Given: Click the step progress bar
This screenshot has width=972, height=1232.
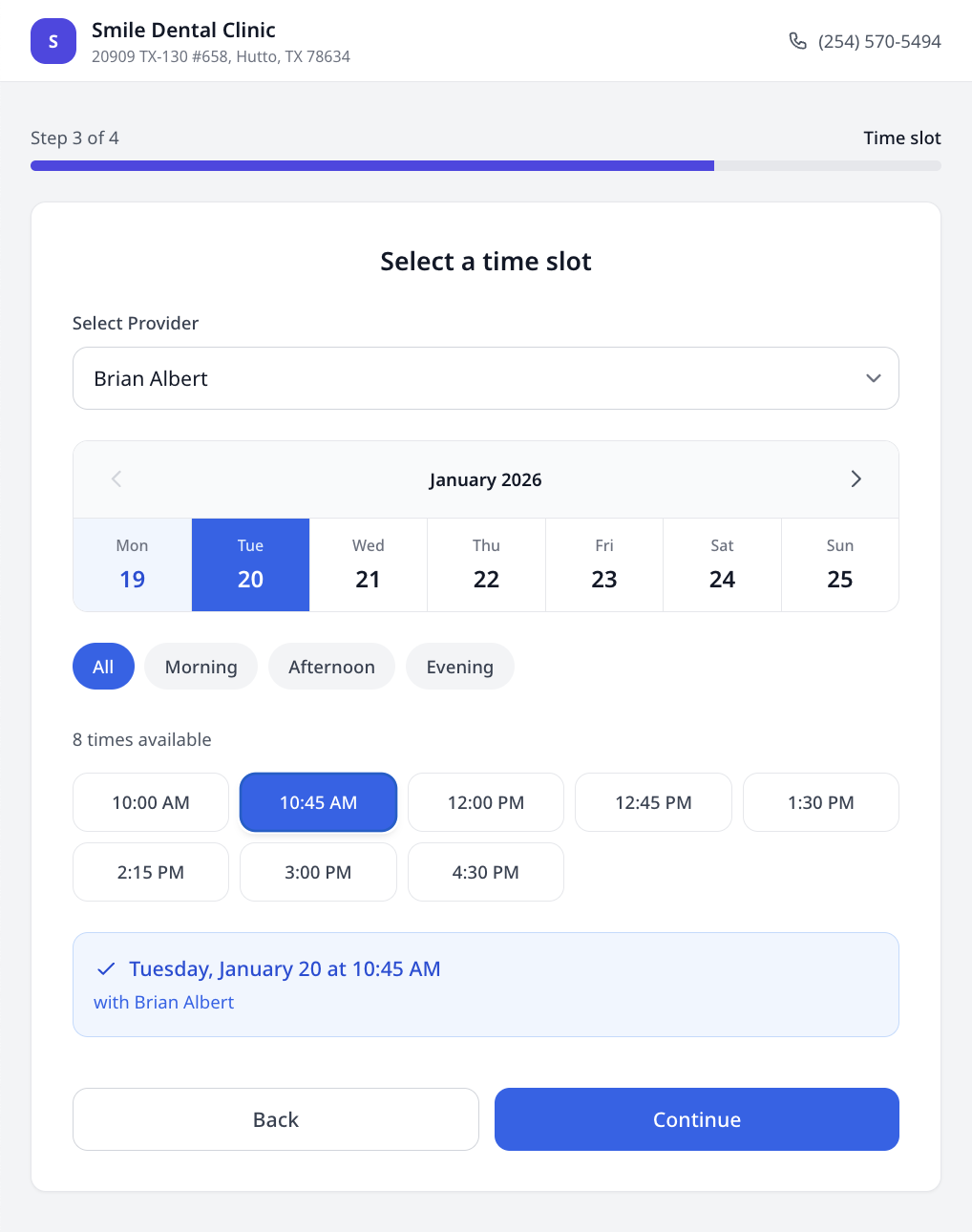Looking at the screenshot, I should pos(485,165).
